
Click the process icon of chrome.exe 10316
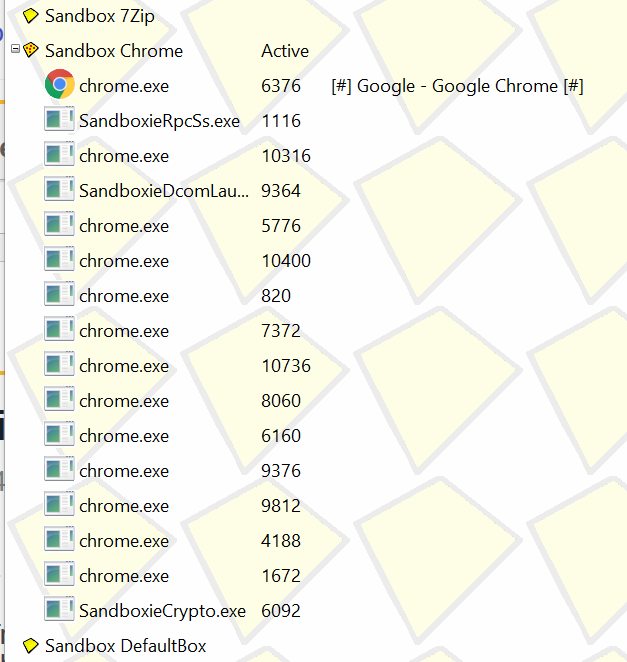click(60, 154)
